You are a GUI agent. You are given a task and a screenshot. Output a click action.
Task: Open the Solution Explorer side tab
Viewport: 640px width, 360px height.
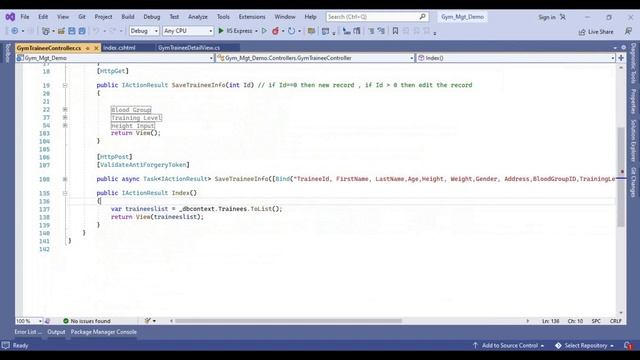point(633,140)
